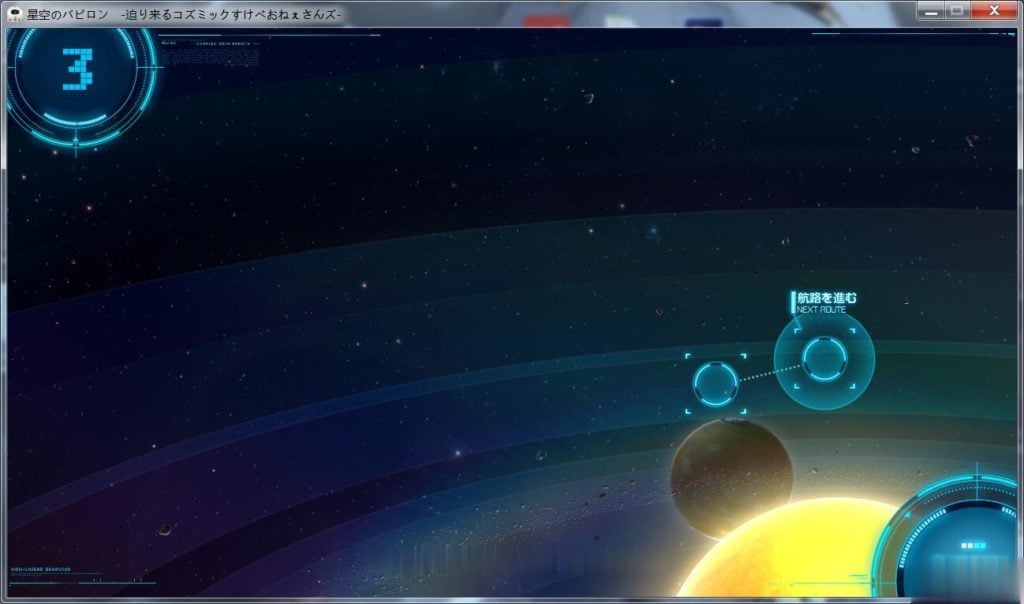This screenshot has width=1024, height=604.
Task: Click the asteroid in the upper-right sky
Action: point(970,141)
